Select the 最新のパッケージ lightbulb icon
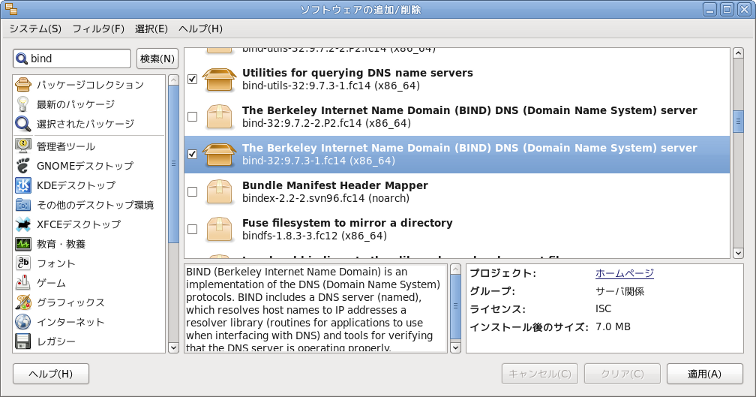Viewport: 756px width, 397px height. click(23, 104)
